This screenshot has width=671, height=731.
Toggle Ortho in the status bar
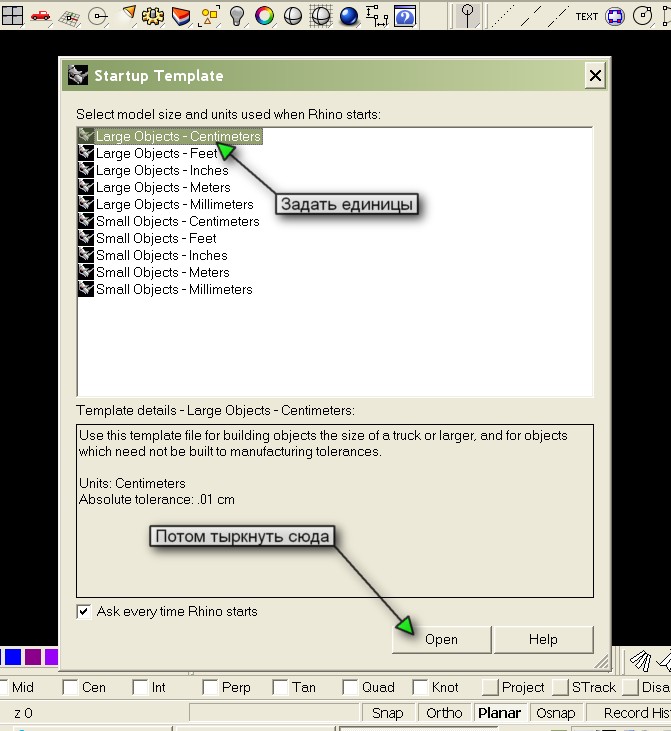[444, 713]
